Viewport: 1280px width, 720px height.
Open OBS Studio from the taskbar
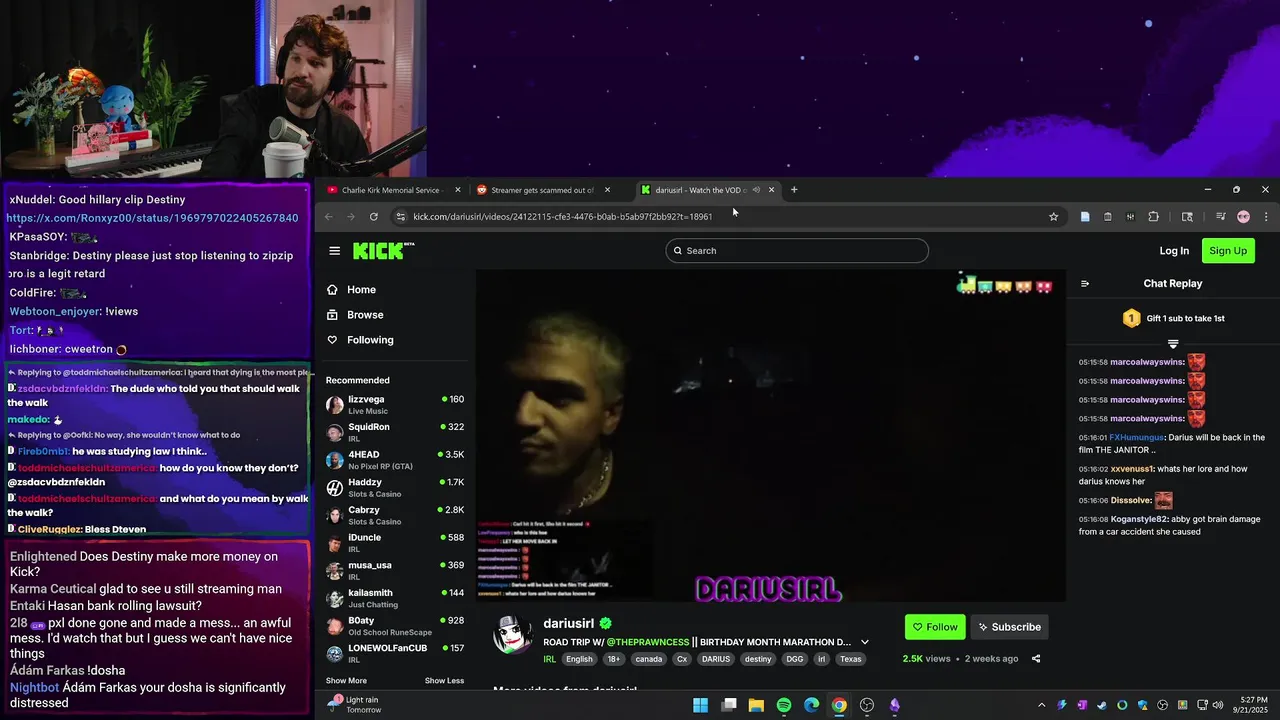click(x=867, y=705)
